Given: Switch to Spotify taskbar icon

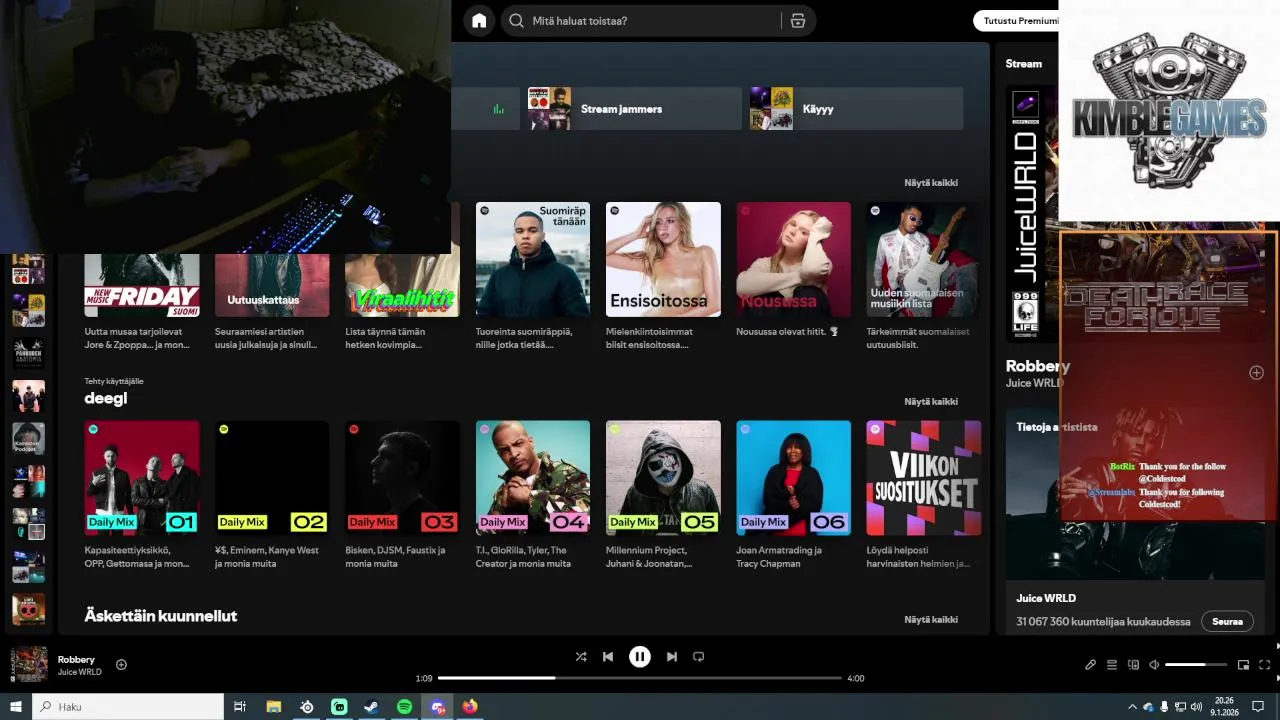Looking at the screenshot, I should click(404, 707).
